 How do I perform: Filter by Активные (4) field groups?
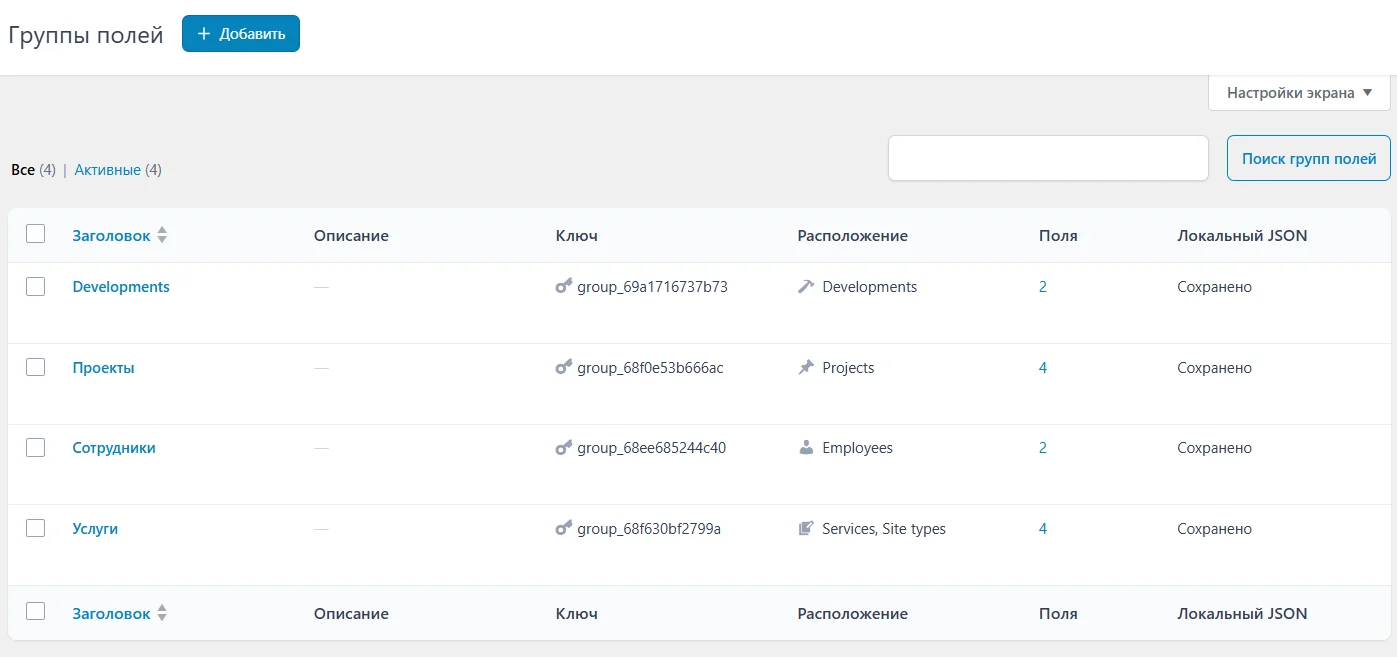(x=118, y=170)
